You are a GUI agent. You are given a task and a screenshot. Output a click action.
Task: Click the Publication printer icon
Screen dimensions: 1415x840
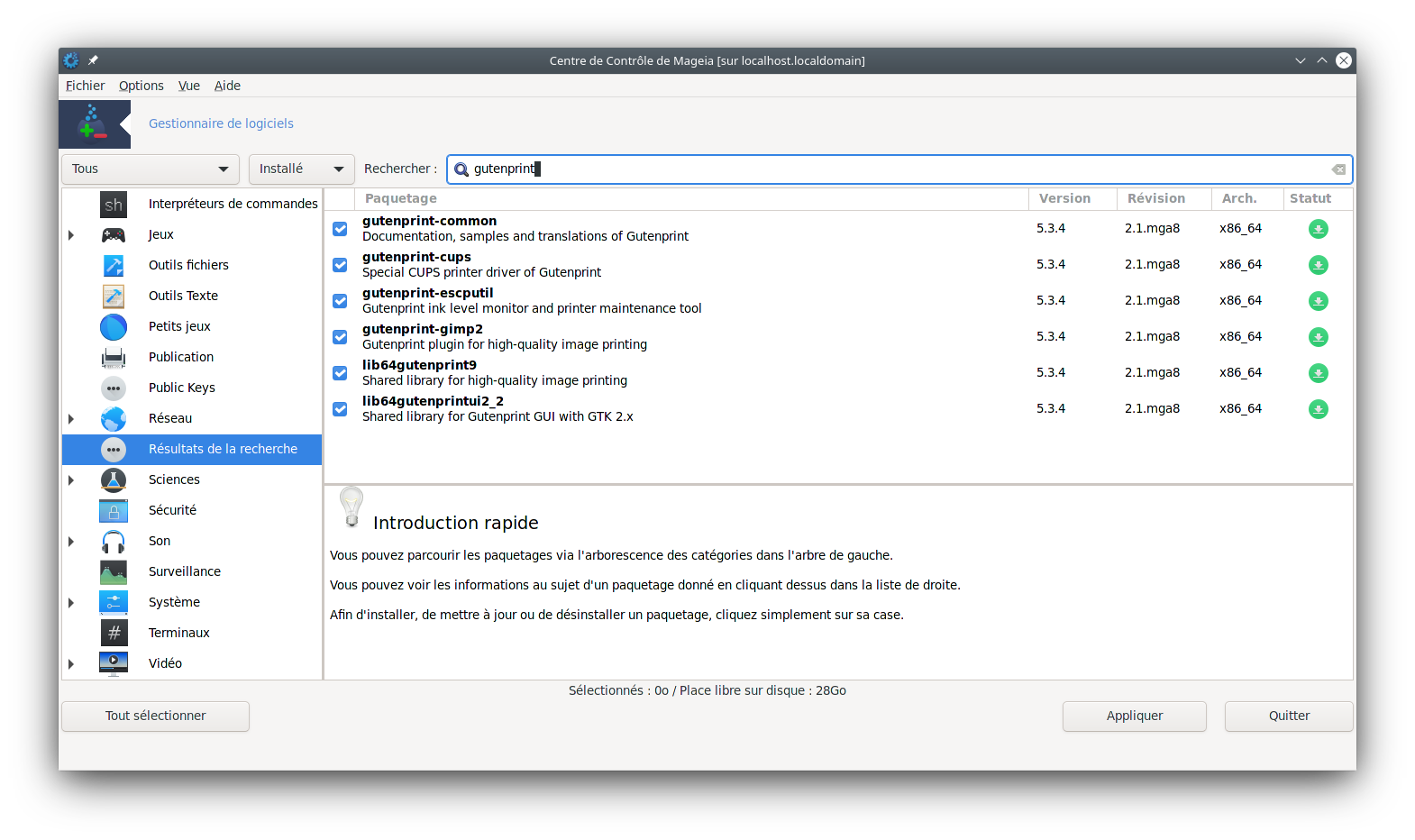(x=114, y=358)
